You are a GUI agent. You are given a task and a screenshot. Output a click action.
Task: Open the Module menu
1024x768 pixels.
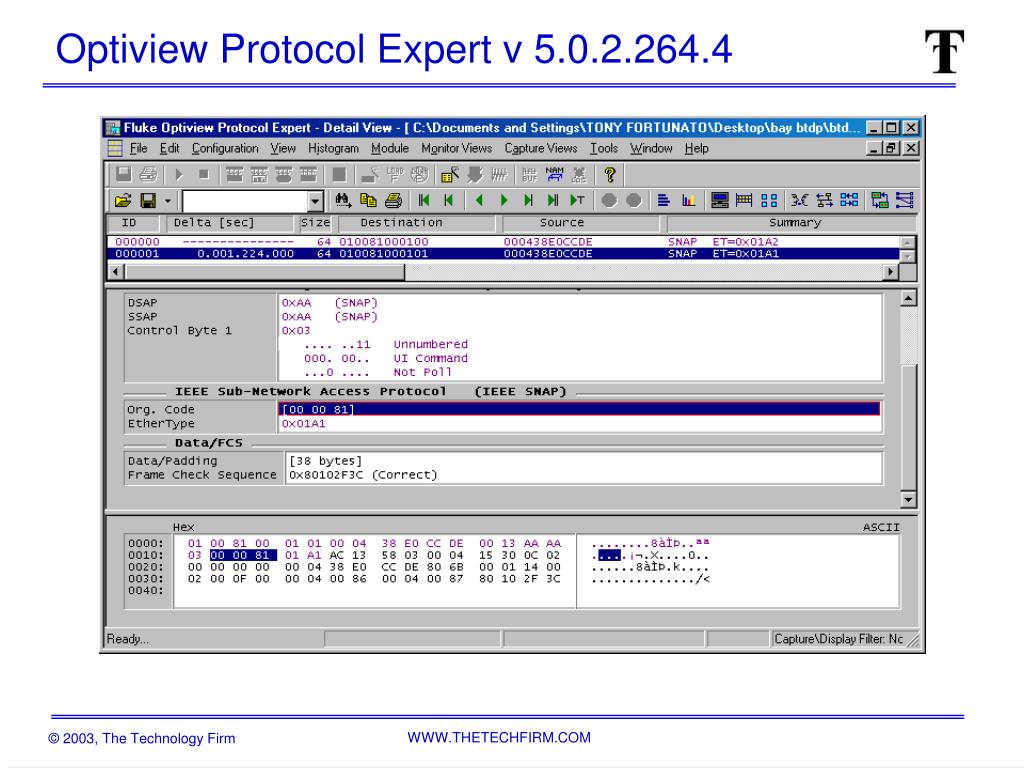coord(390,148)
